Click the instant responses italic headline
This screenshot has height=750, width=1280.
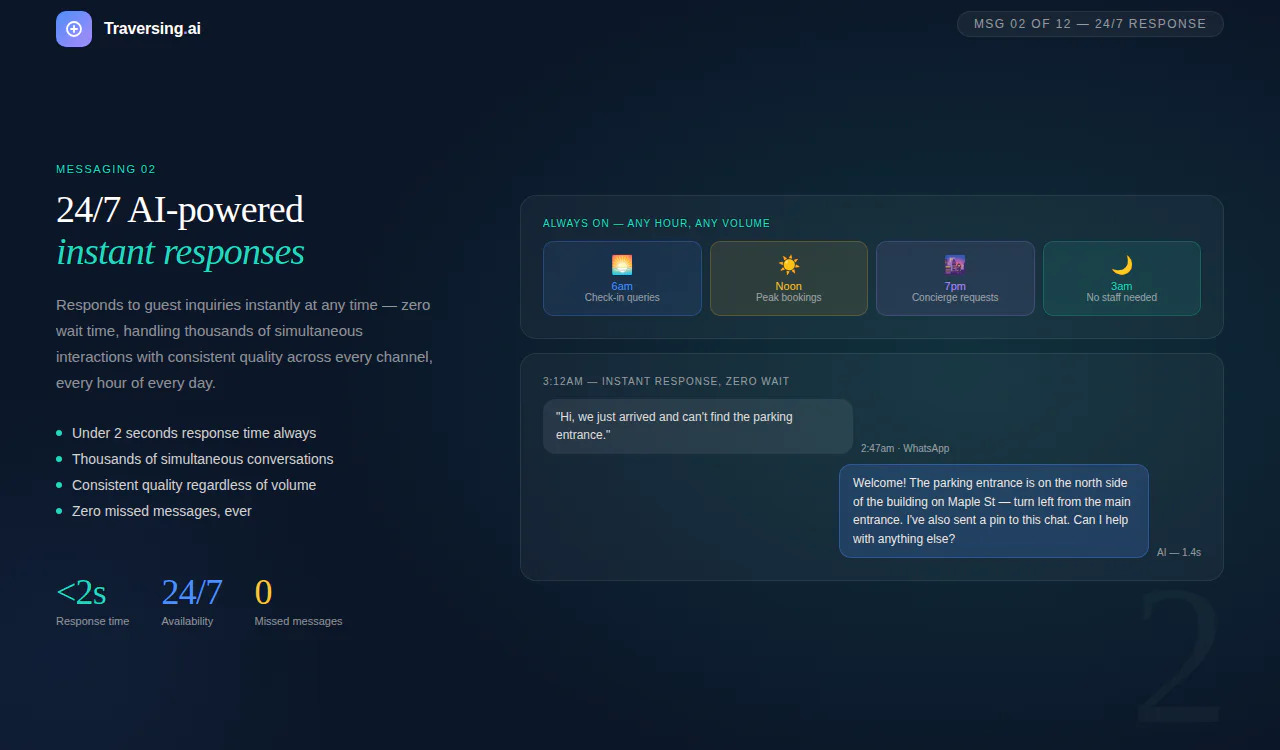(180, 252)
